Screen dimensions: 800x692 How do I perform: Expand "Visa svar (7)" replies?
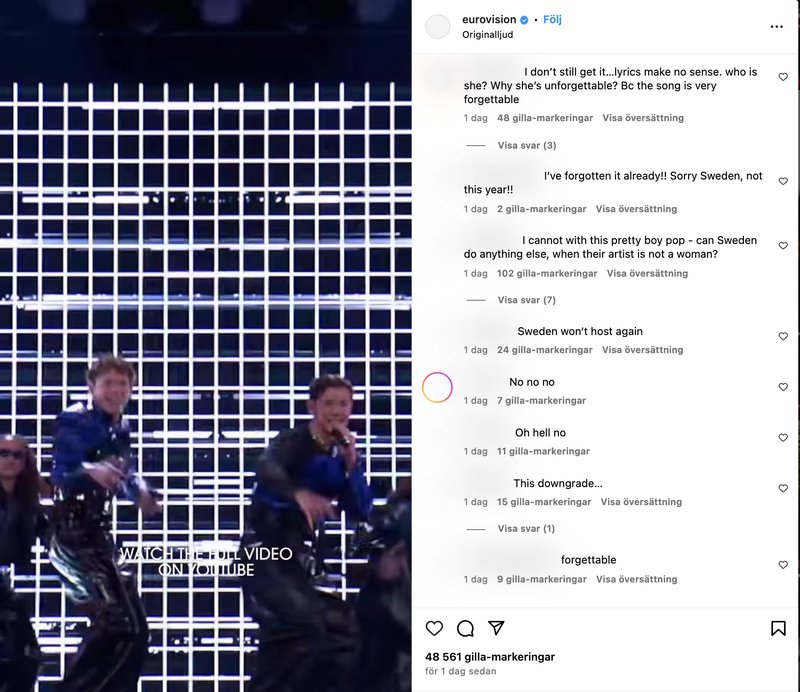(527, 300)
